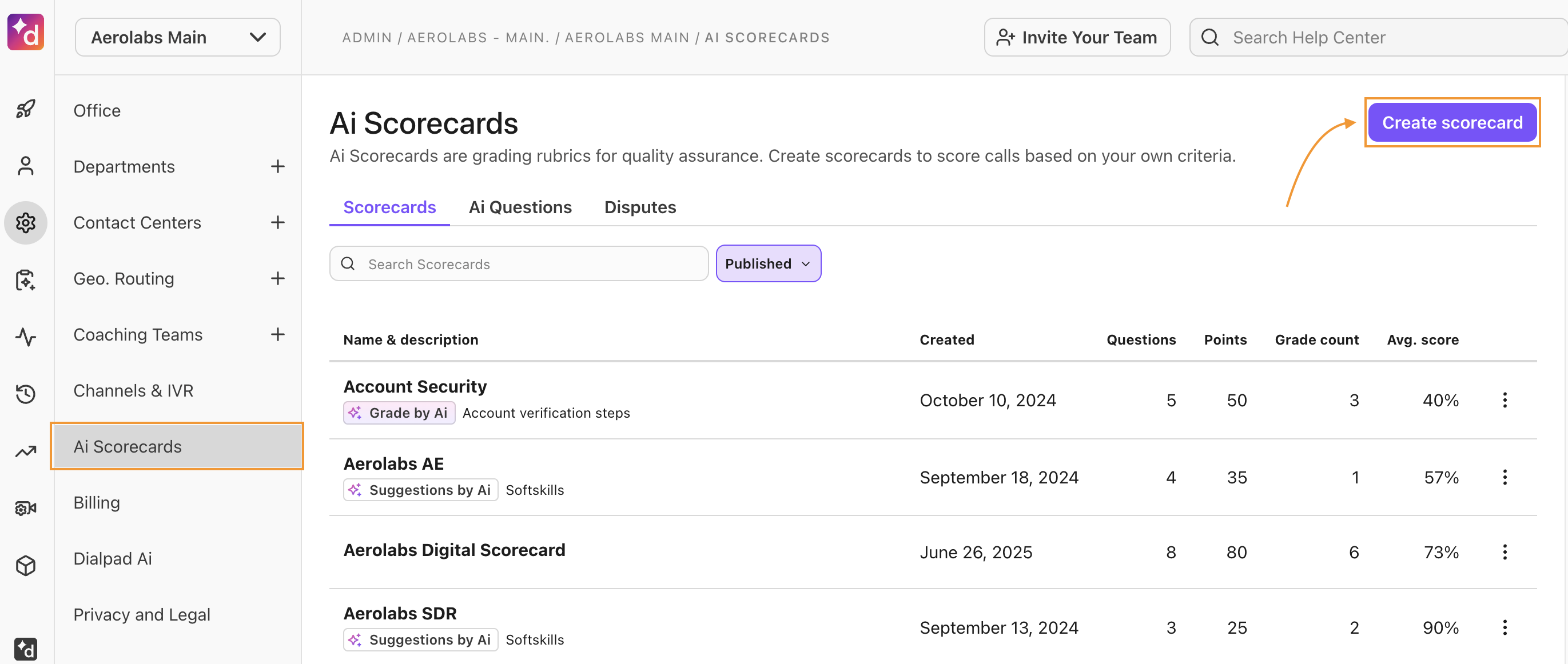Open the Dialpad Ai menu item
This screenshot has height=664, width=1568.
[x=113, y=559]
